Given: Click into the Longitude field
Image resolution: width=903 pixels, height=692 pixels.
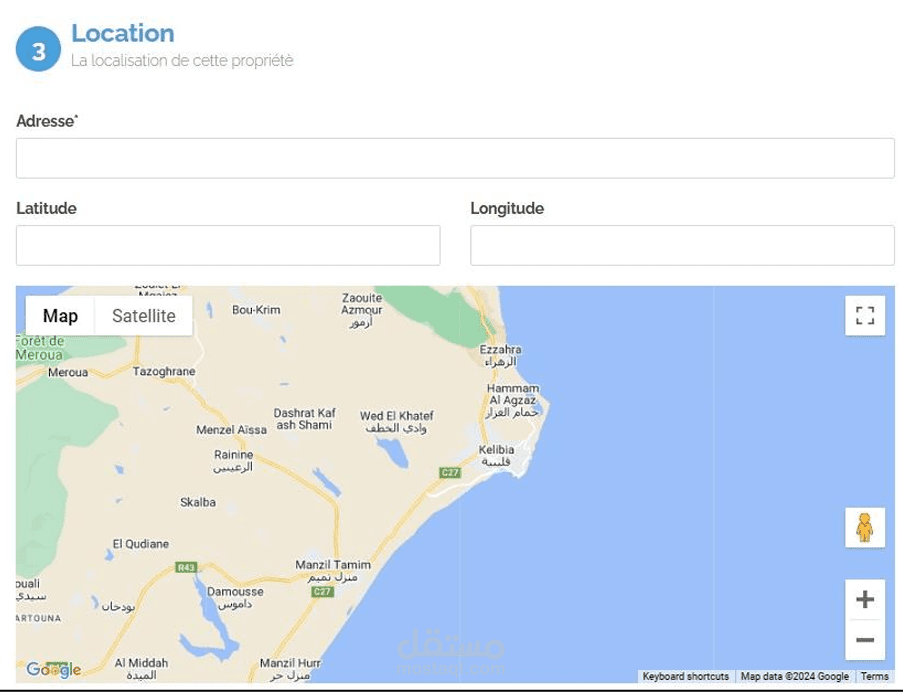Looking at the screenshot, I should (x=682, y=245).
